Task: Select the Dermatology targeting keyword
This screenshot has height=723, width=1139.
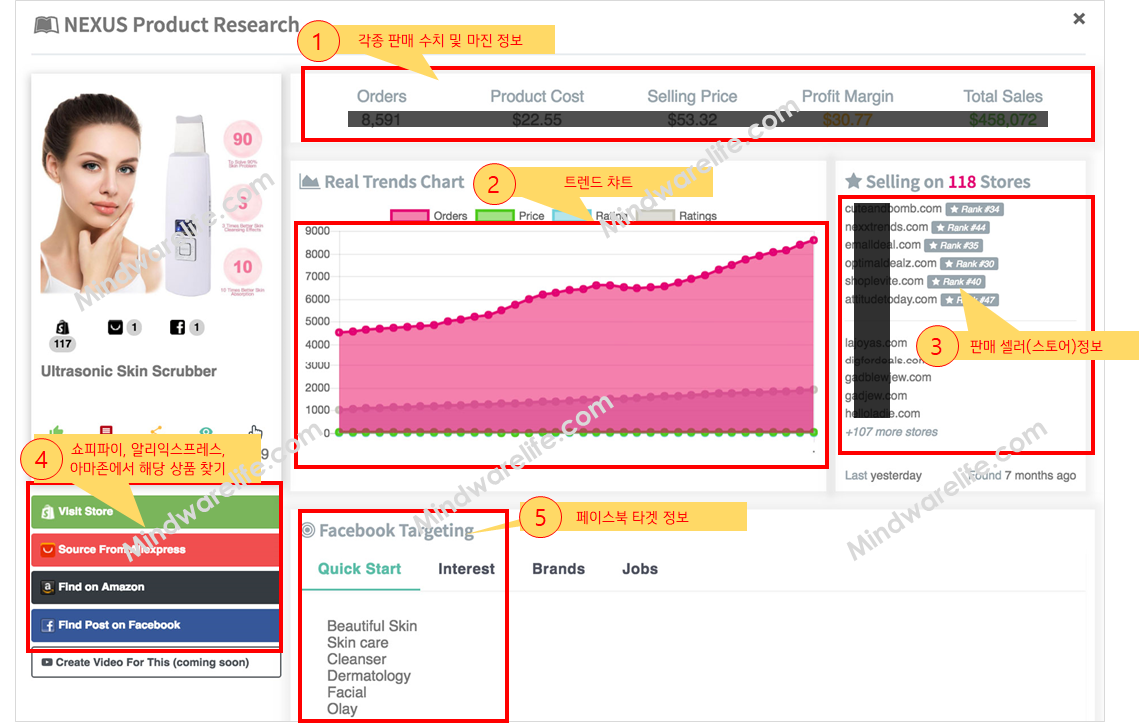Action: click(369, 676)
